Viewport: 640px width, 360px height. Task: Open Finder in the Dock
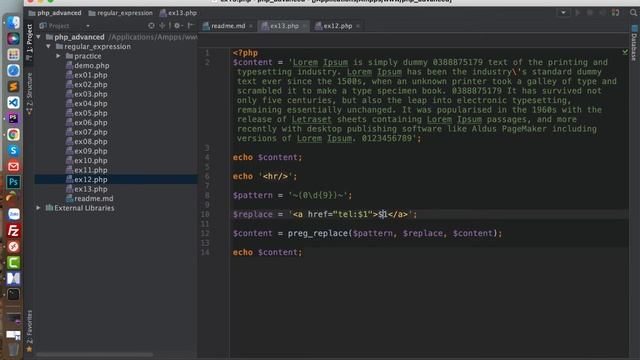click(x=13, y=22)
